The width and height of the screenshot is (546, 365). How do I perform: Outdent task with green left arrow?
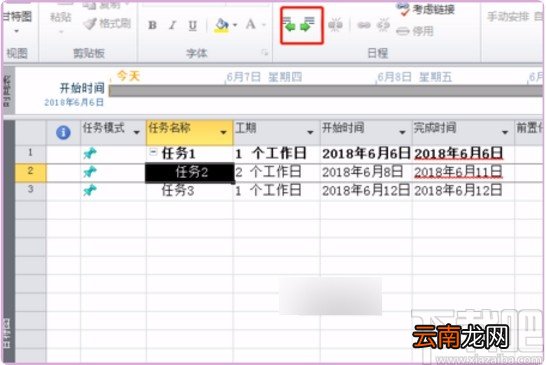click(x=290, y=25)
